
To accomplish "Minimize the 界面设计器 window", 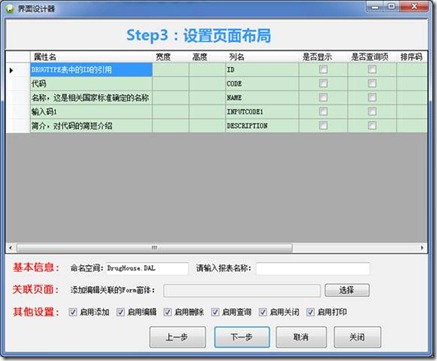I will 375,6.
